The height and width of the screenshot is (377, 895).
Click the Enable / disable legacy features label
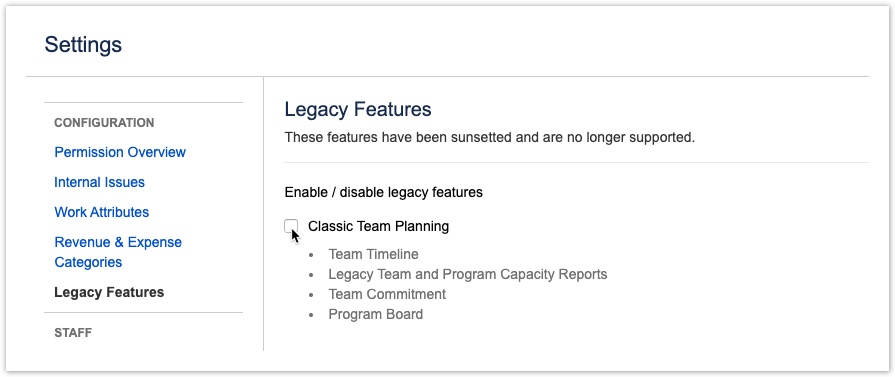pos(384,192)
